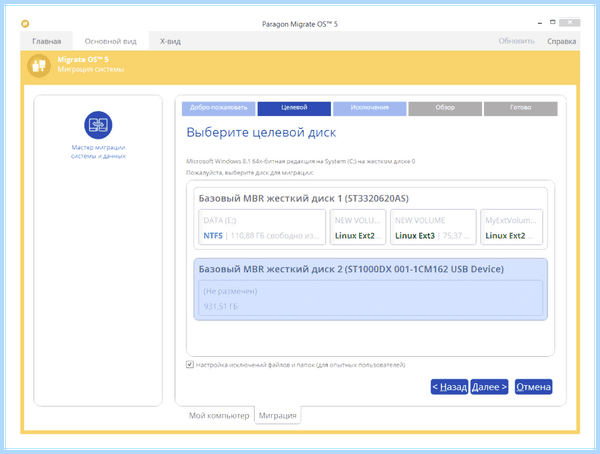Screen dimensions: 600x454
Task: Open the system and data migration wizard icon
Action: click(x=98, y=125)
